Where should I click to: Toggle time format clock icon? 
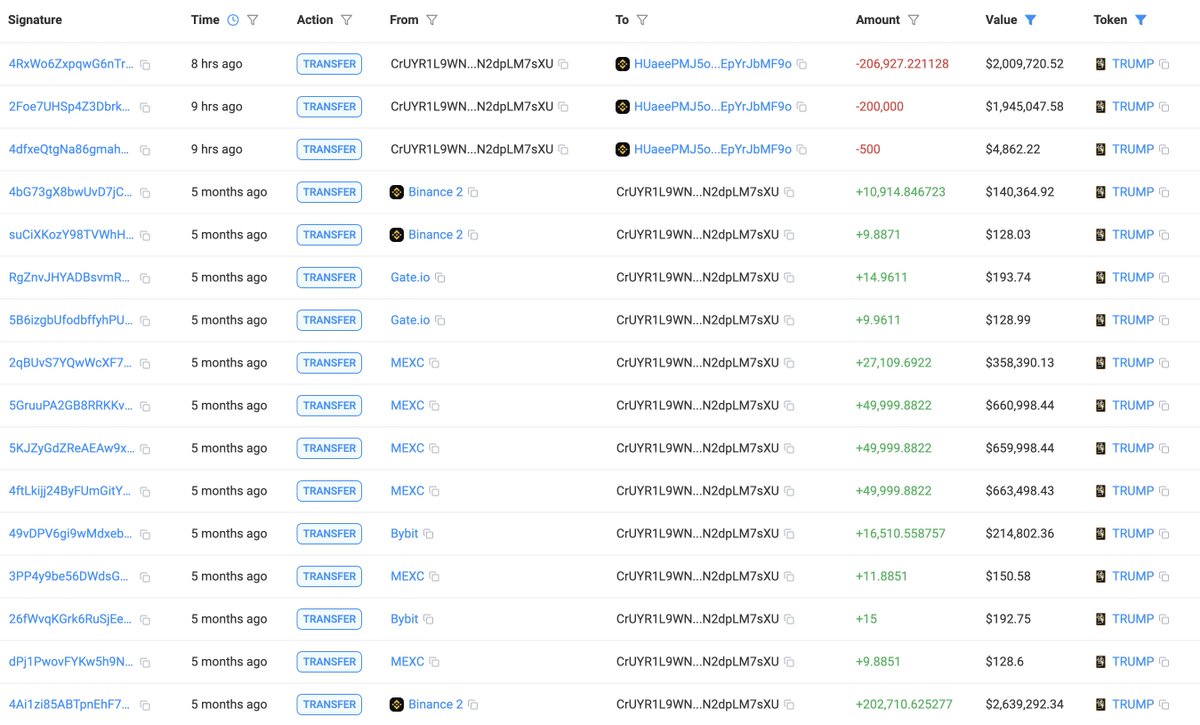[233, 20]
